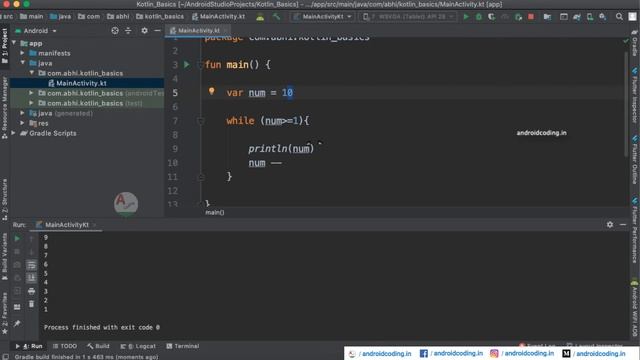The height and width of the screenshot is (360, 640).
Task: Expand the java (generated) folder
Action: pyautogui.click(x=22, y=113)
